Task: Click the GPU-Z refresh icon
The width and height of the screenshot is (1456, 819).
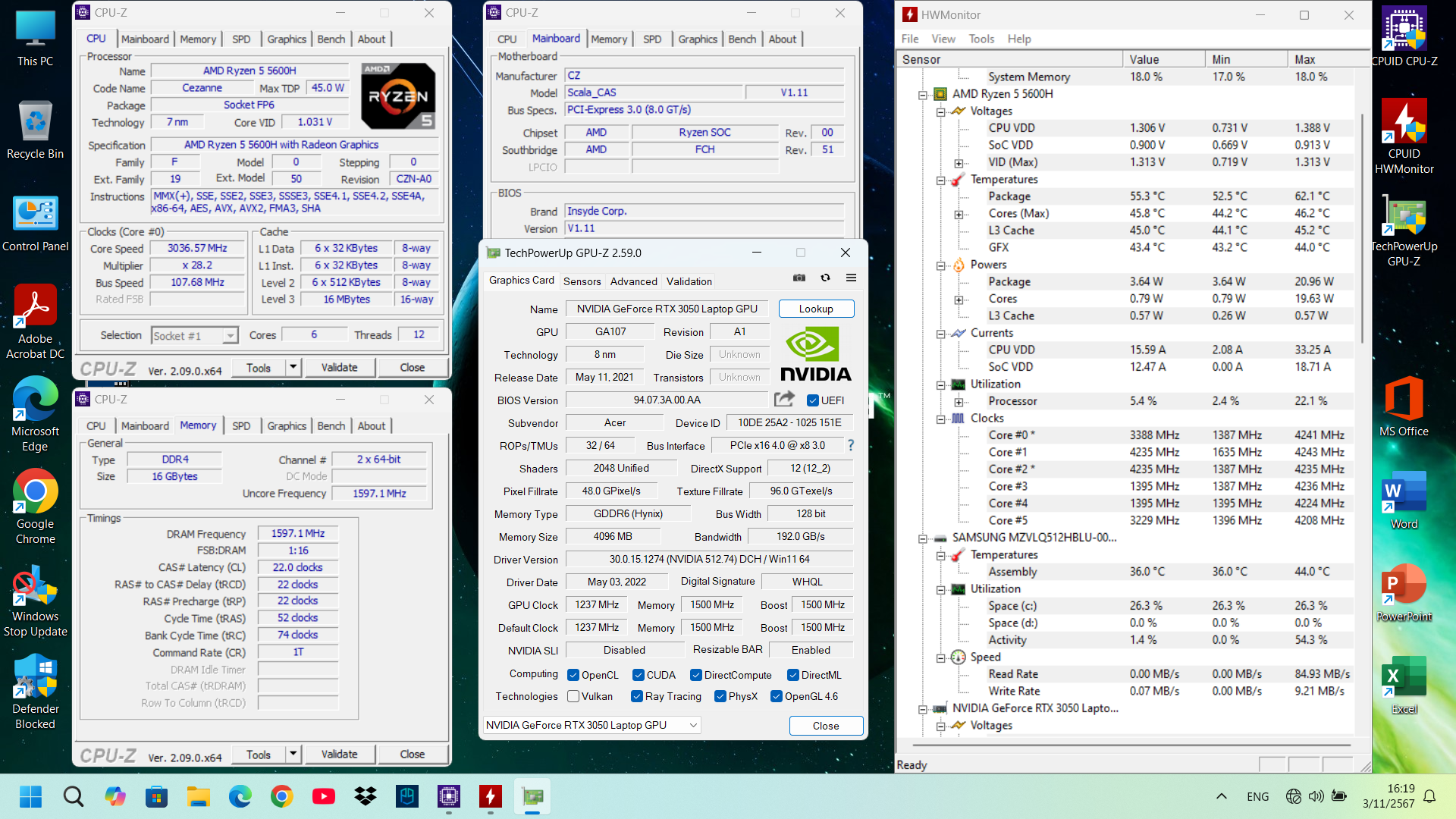Action: [825, 278]
